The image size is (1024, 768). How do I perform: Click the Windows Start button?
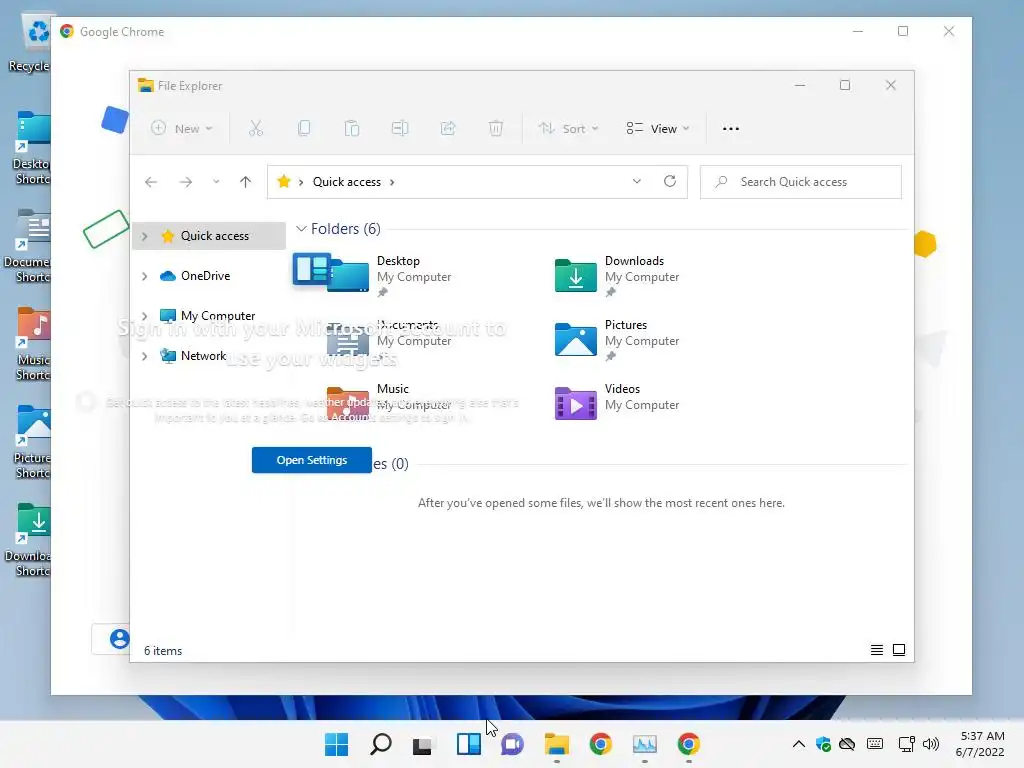336,744
